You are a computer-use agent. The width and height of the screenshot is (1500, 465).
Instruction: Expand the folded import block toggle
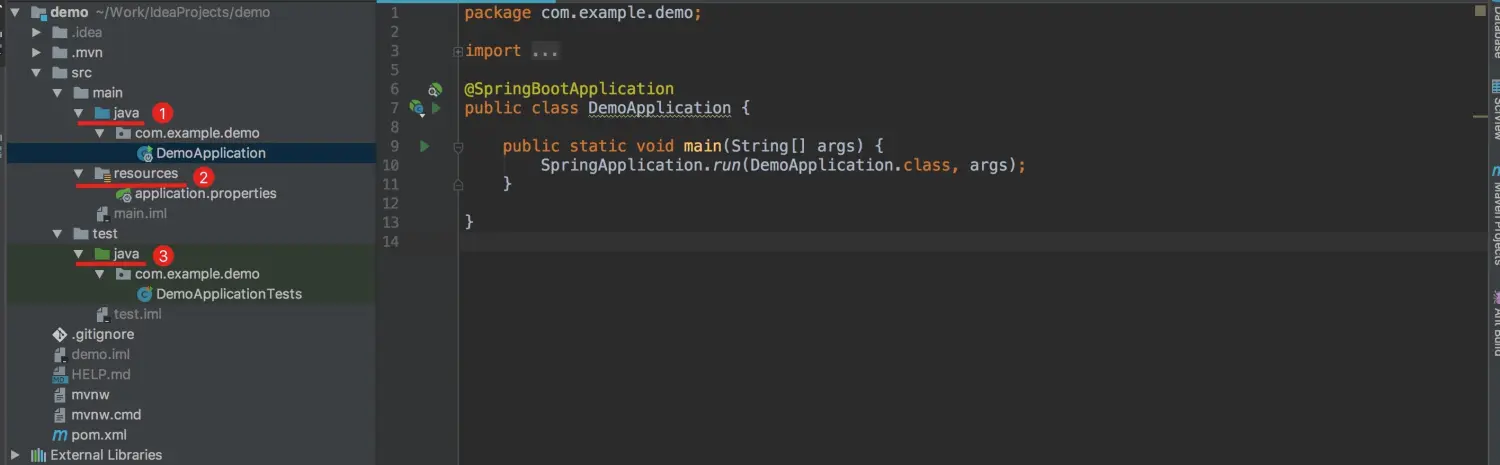tap(458, 51)
